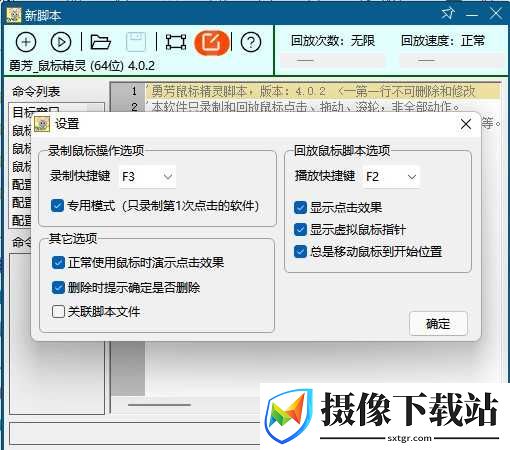Enable 关联脚本文件 checkbox
Viewport: 510px width, 450px height.
tap(58, 312)
